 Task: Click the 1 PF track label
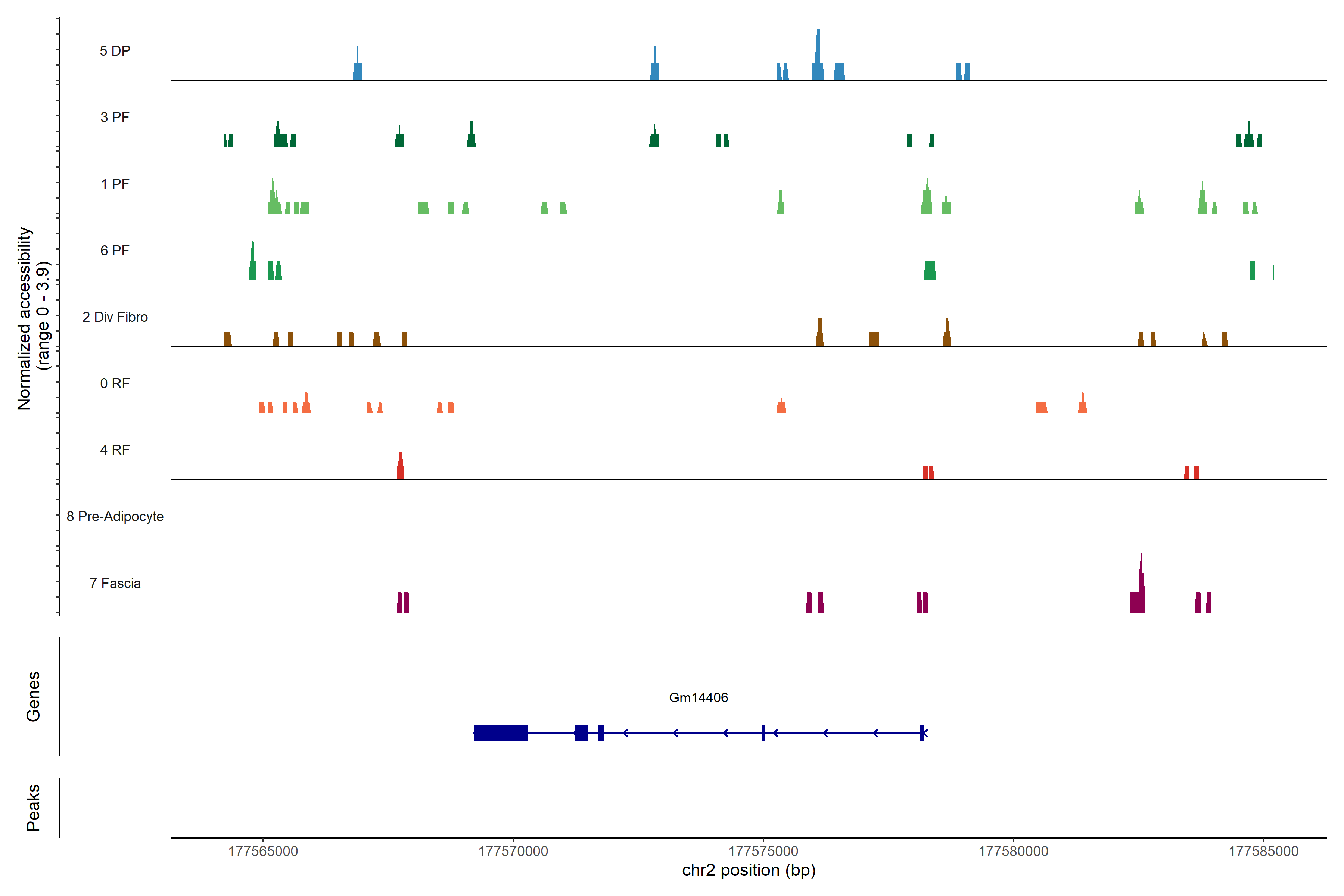click(x=115, y=184)
